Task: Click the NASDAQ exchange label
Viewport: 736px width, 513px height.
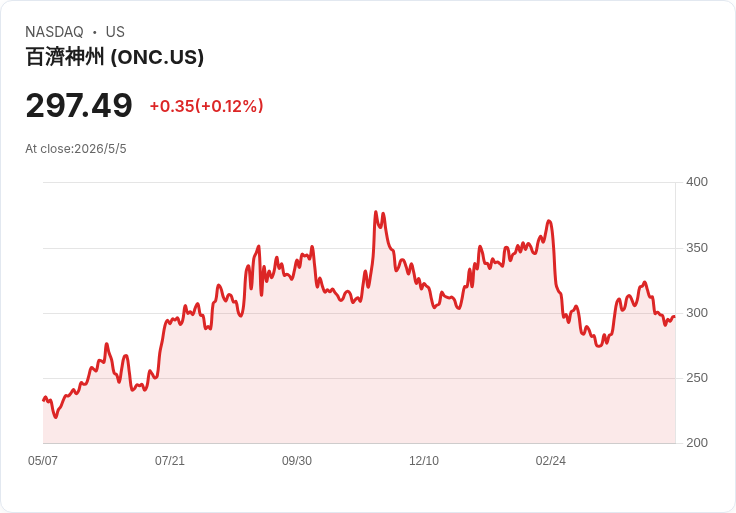Action: 54,32
